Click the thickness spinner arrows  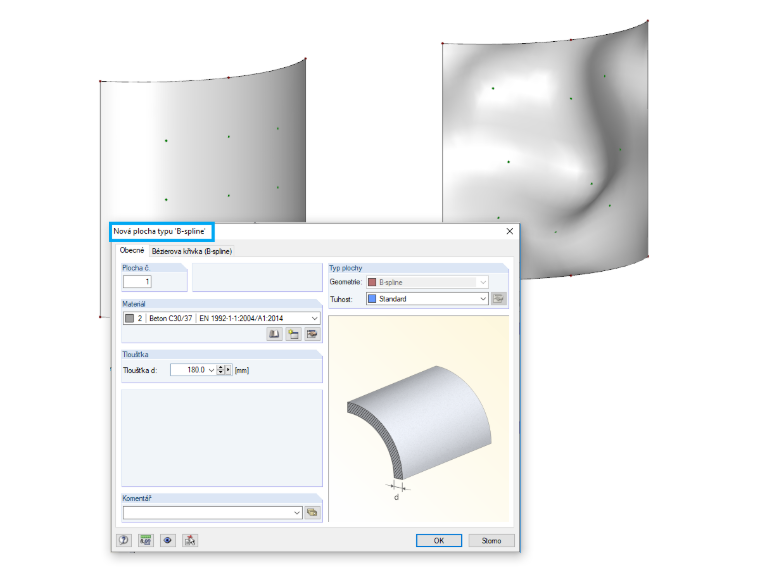221,370
